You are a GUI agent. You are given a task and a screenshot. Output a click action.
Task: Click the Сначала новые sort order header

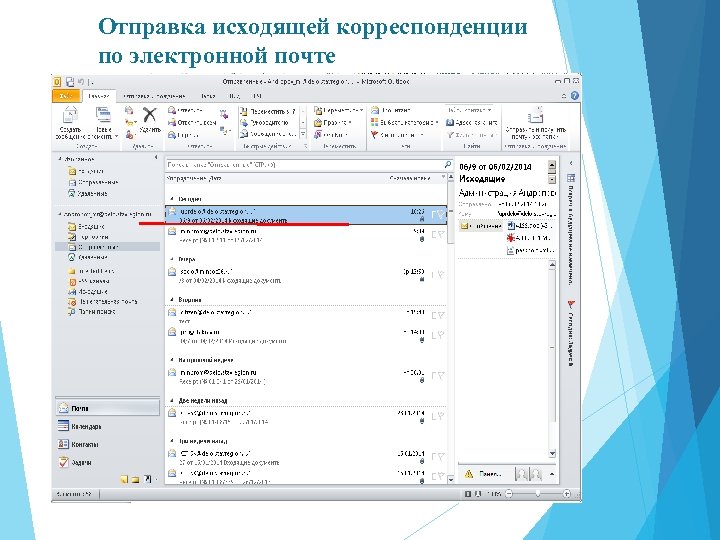point(410,178)
